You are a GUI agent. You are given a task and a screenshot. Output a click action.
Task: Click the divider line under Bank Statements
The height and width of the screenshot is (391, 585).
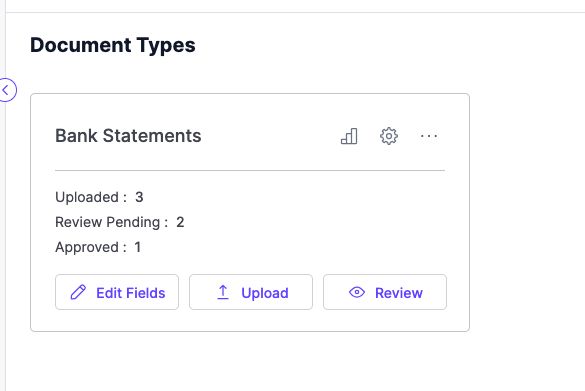coord(250,171)
